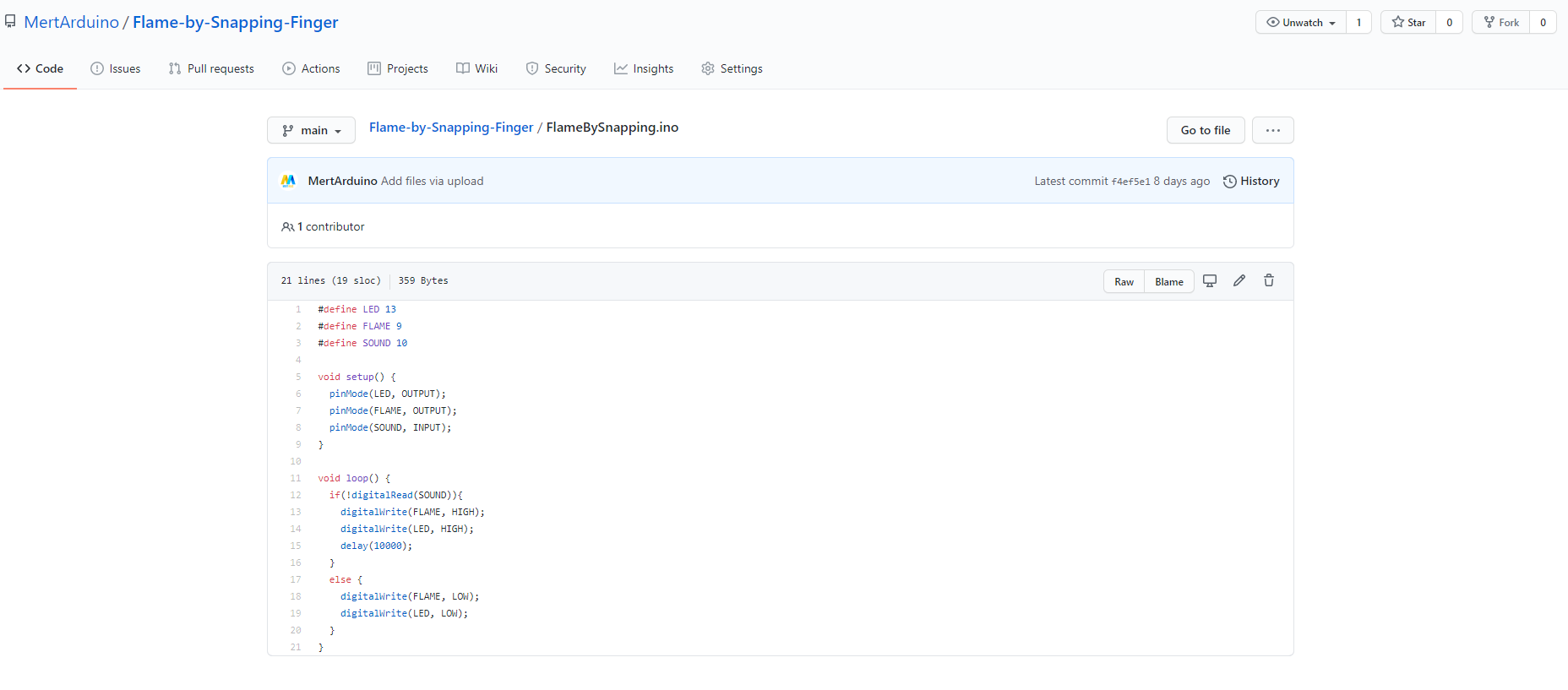This screenshot has width=1568, height=690.
Task: Select line number 1 in the code
Action: [x=298, y=309]
